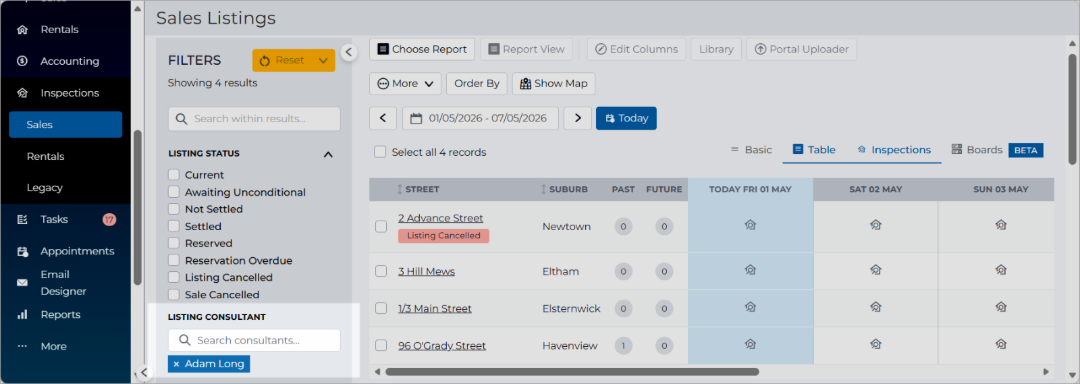The image size is (1080, 384).
Task: Add inspection for 3 Hill Mews on Sat 02 May
Action: pos(875,270)
